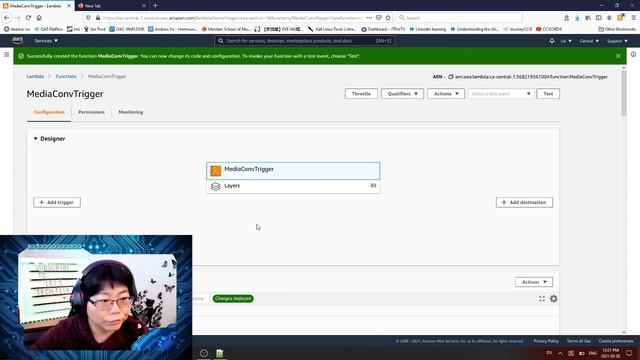Open the Lambda breadcrumb link
Image resolution: width=640 pixels, height=360 pixels.
(35, 76)
